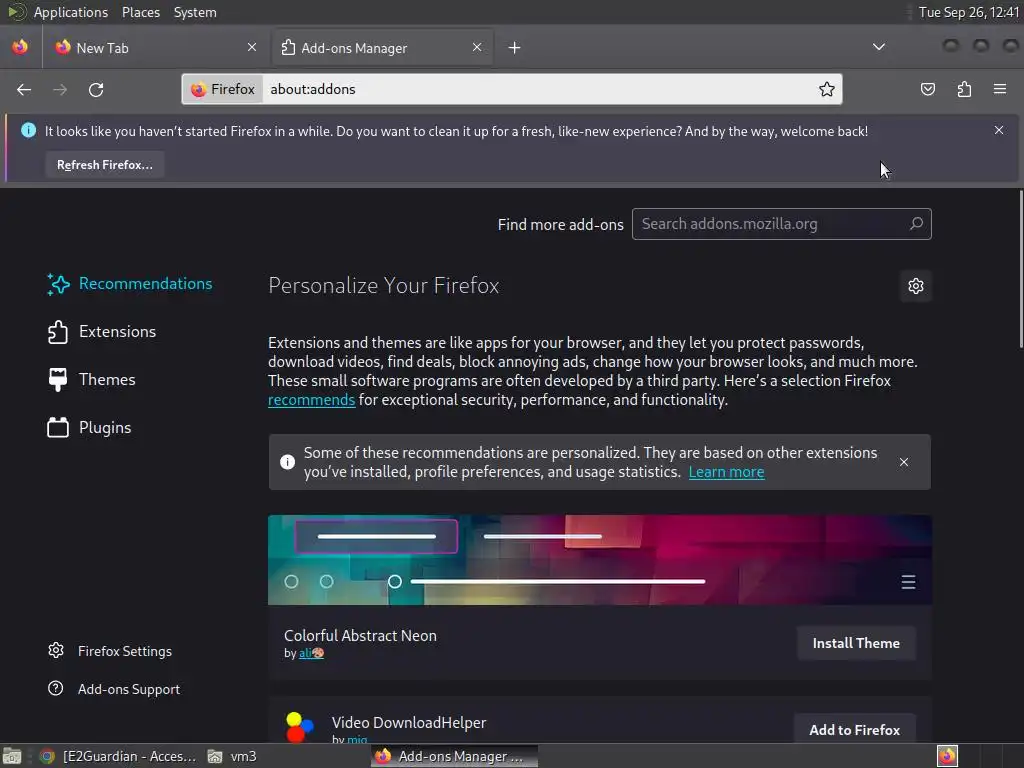Viewport: 1024px width, 768px height.
Task: Open the Places menu
Action: click(x=141, y=12)
